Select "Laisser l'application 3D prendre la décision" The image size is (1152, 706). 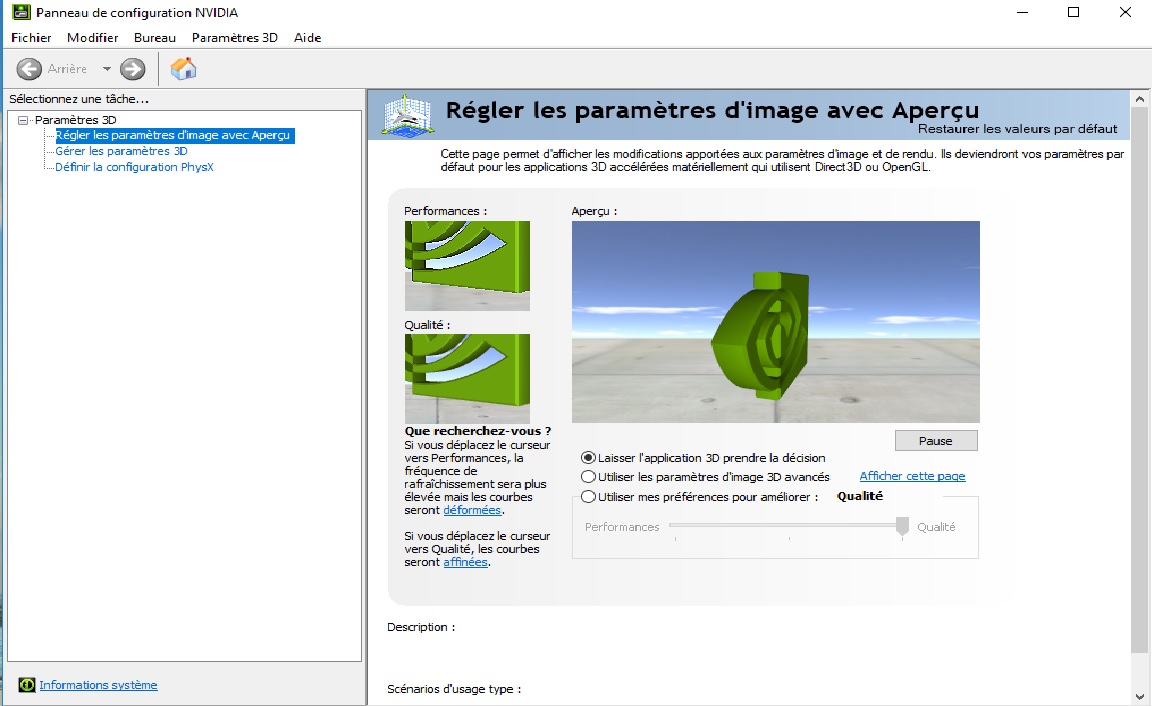pyautogui.click(x=588, y=457)
